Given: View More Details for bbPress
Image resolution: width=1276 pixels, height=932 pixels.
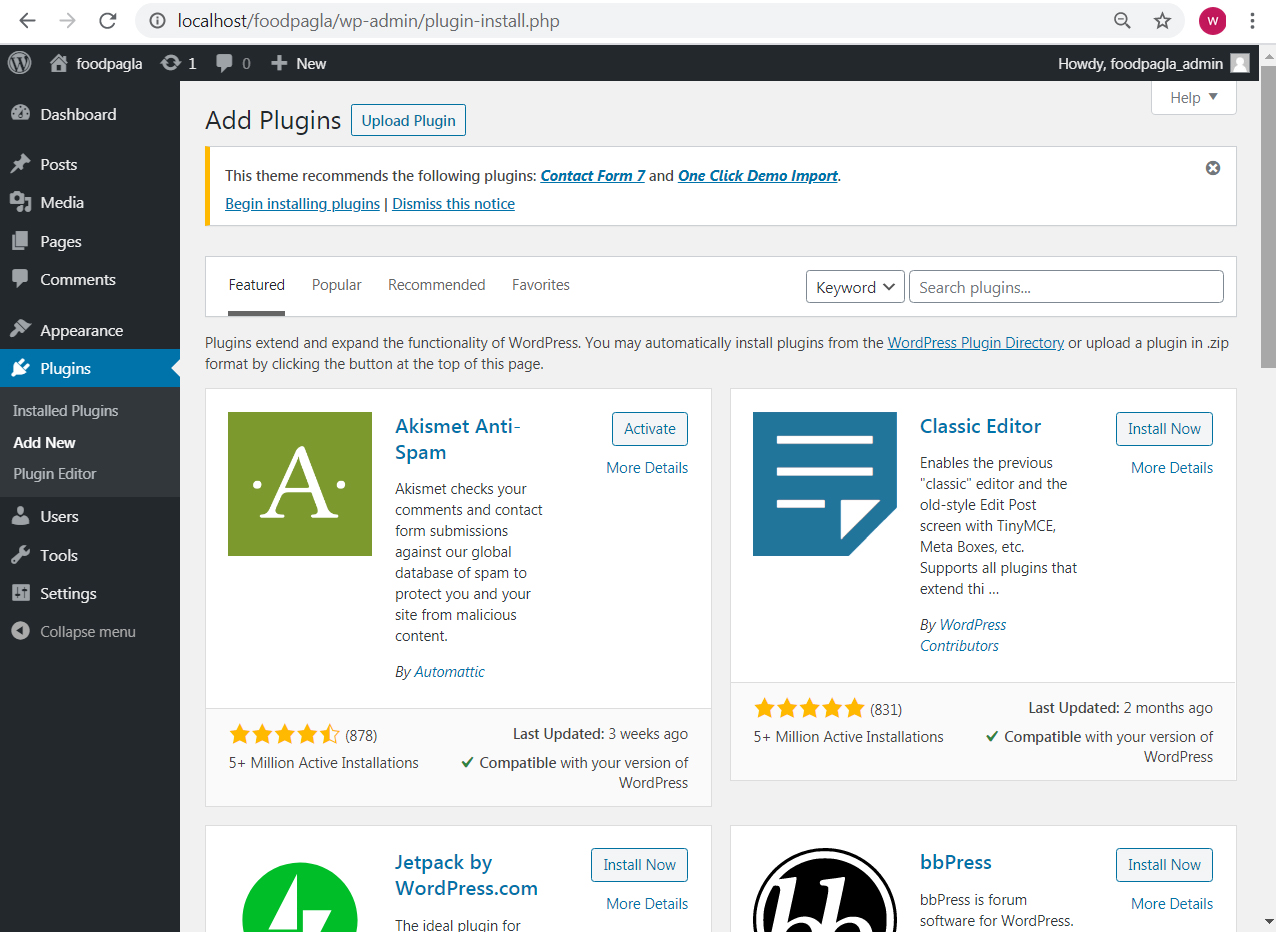Looking at the screenshot, I should pyautogui.click(x=1172, y=903).
